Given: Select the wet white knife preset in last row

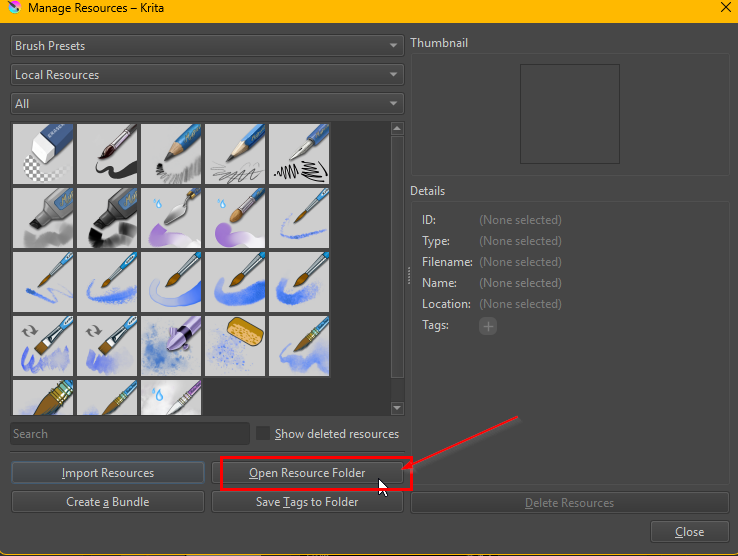Looking at the screenshot, I should (x=171, y=397).
